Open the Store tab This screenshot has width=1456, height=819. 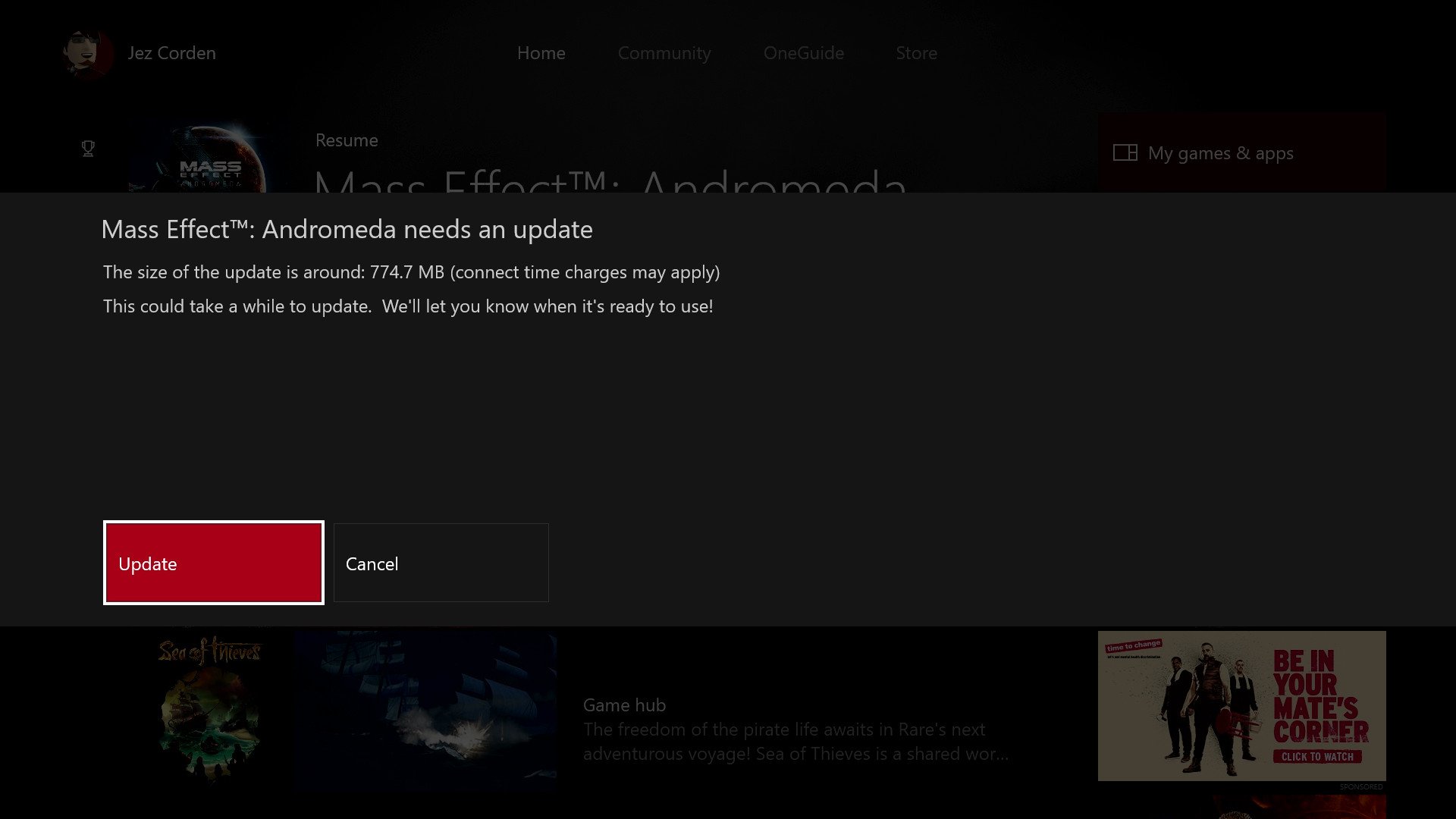click(x=916, y=53)
